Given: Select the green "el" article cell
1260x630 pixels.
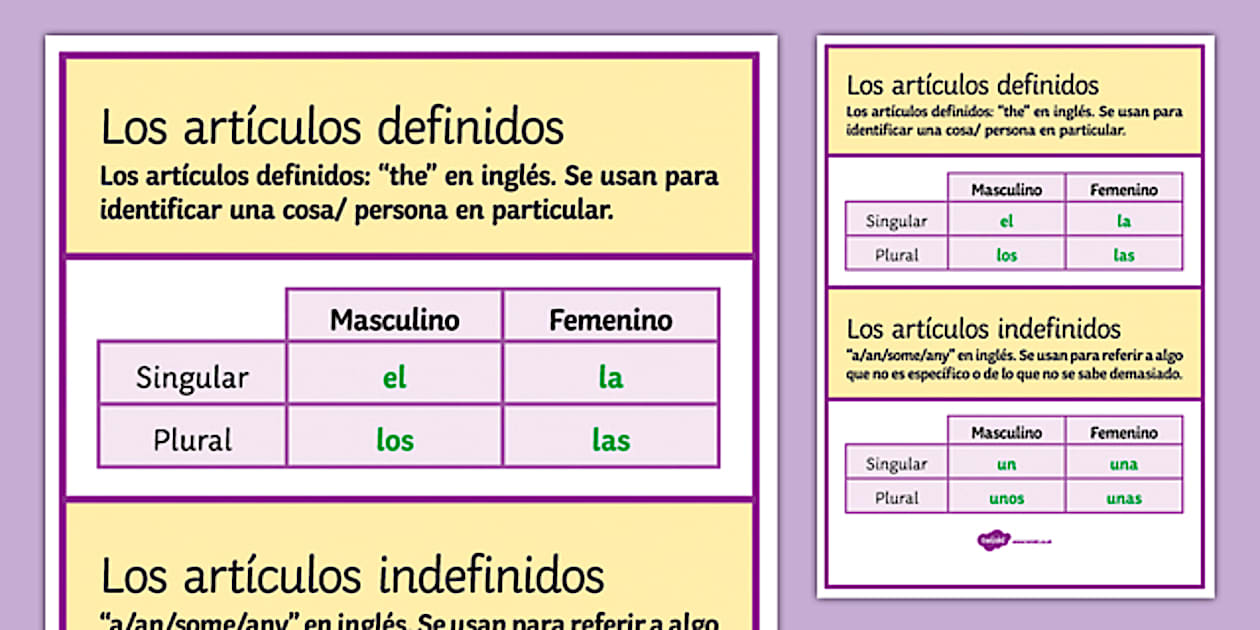Looking at the screenshot, I should (394, 377).
